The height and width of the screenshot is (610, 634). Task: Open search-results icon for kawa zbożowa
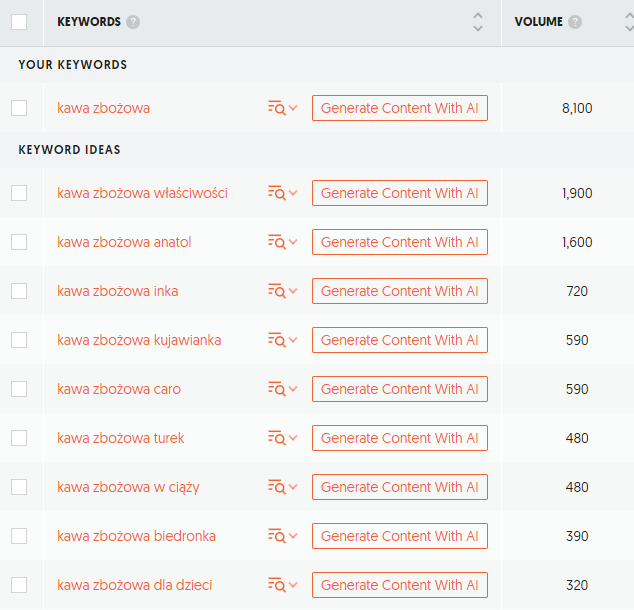[x=277, y=108]
